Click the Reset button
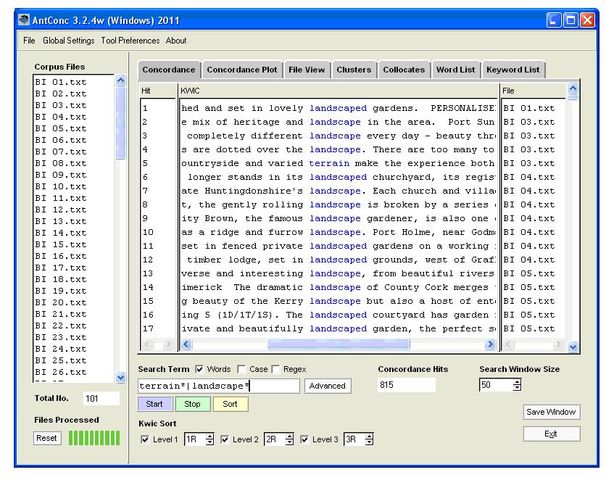 (x=47, y=438)
